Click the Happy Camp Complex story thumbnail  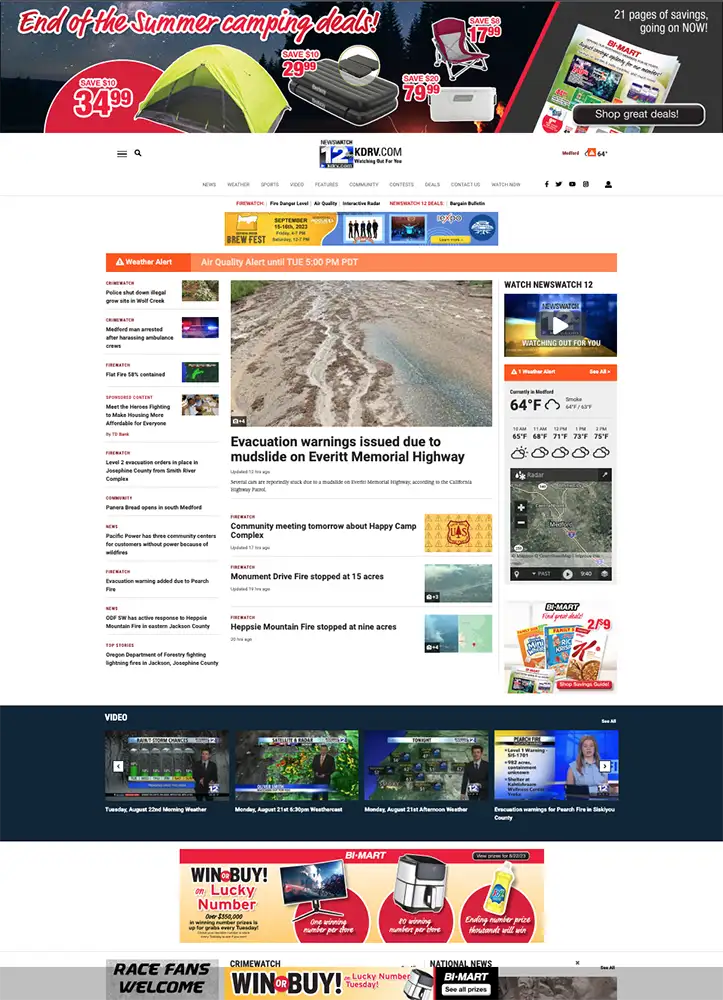(x=458, y=533)
